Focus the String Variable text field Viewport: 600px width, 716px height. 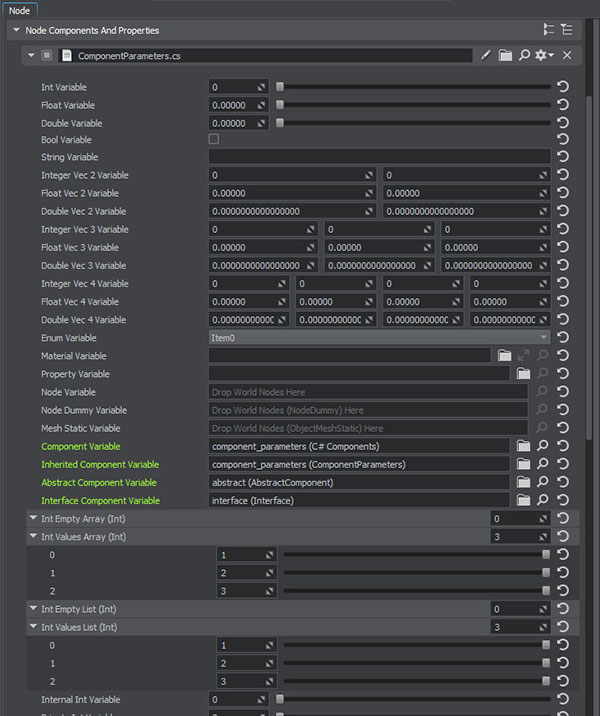pyautogui.click(x=379, y=157)
